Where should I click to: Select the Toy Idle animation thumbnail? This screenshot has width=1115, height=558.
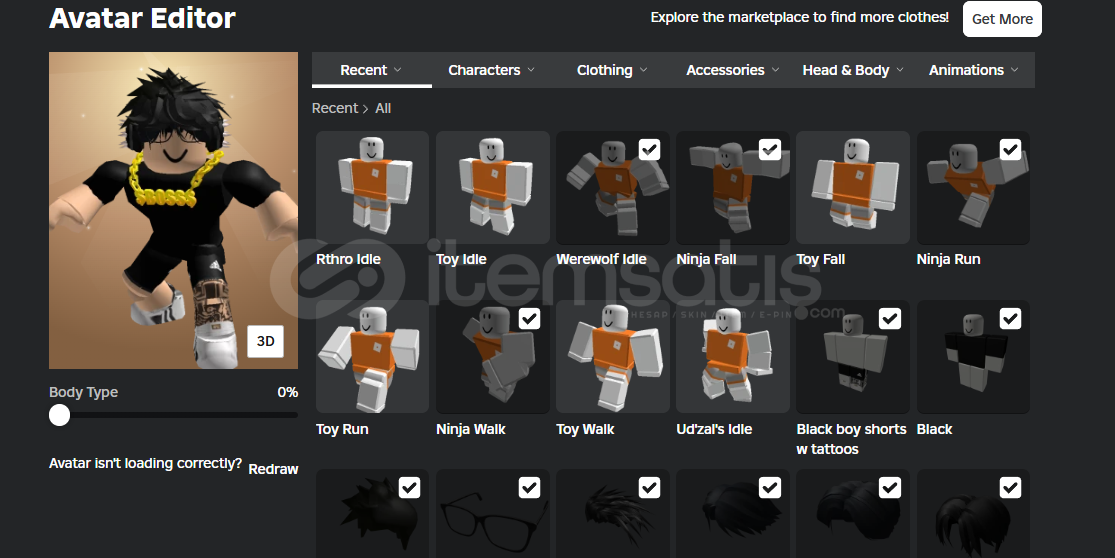click(x=493, y=188)
